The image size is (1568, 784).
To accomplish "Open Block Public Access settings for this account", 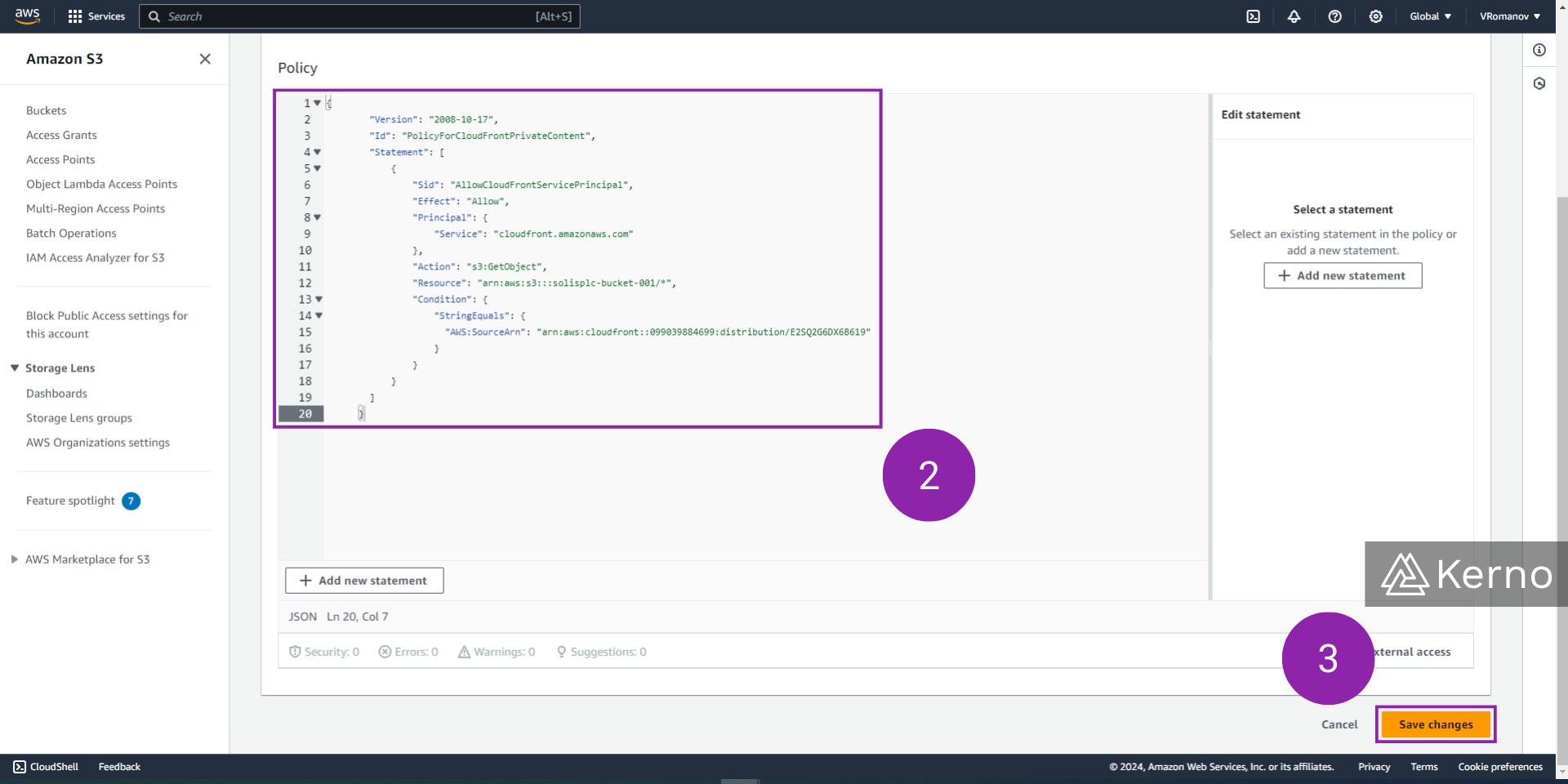I will point(106,324).
